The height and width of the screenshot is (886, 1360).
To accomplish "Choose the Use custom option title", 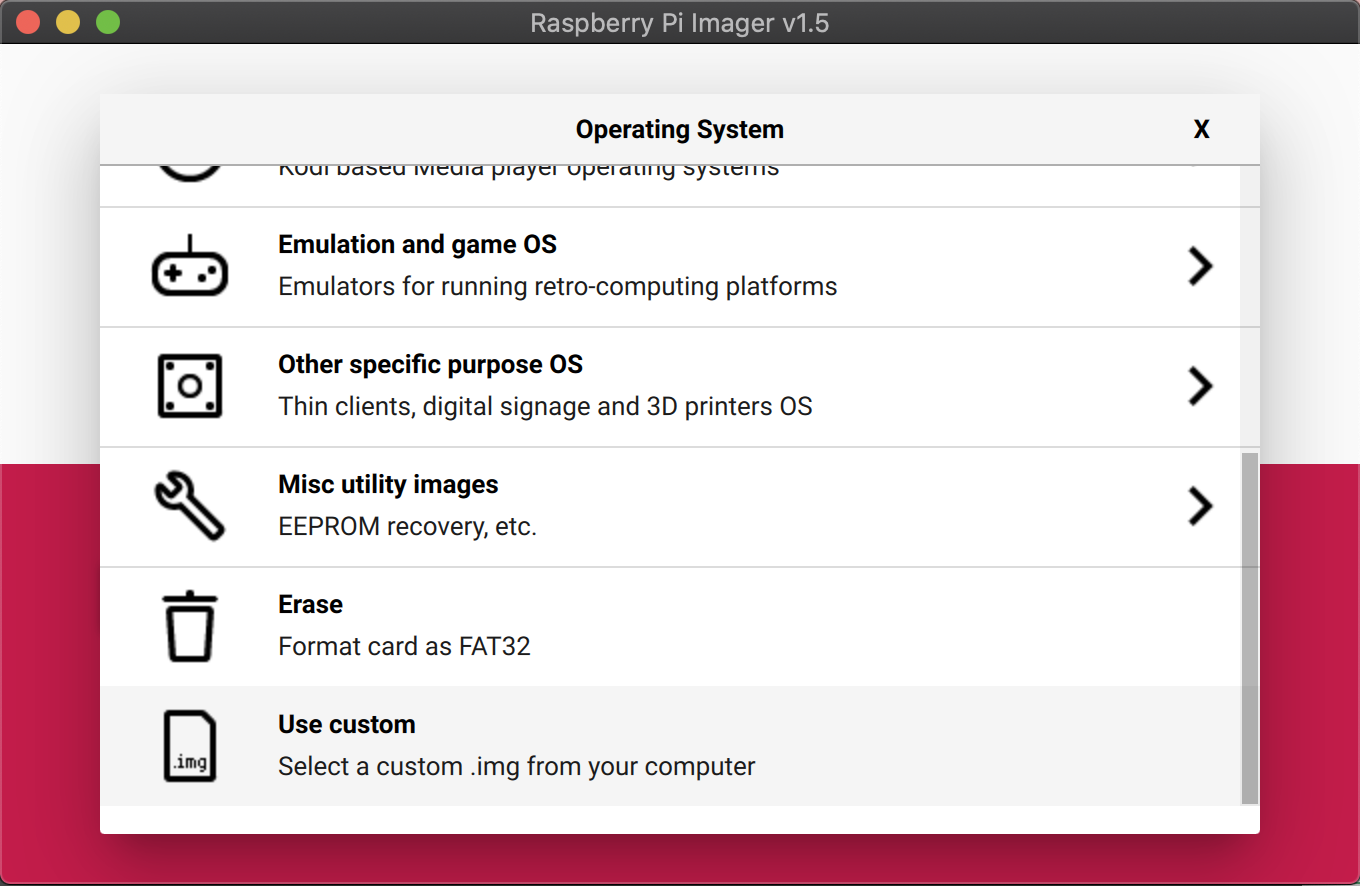I will (347, 725).
